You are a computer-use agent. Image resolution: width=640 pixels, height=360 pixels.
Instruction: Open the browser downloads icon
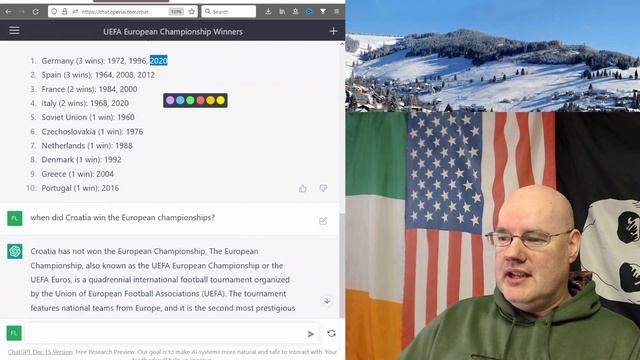[x=268, y=11]
